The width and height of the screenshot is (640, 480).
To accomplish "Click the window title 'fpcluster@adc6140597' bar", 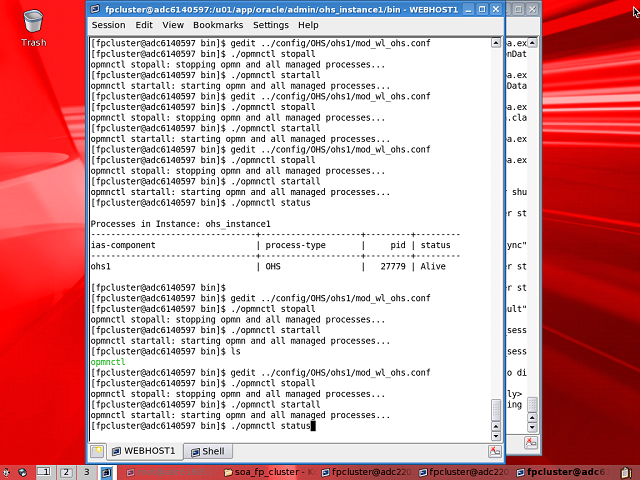I will point(281,9).
